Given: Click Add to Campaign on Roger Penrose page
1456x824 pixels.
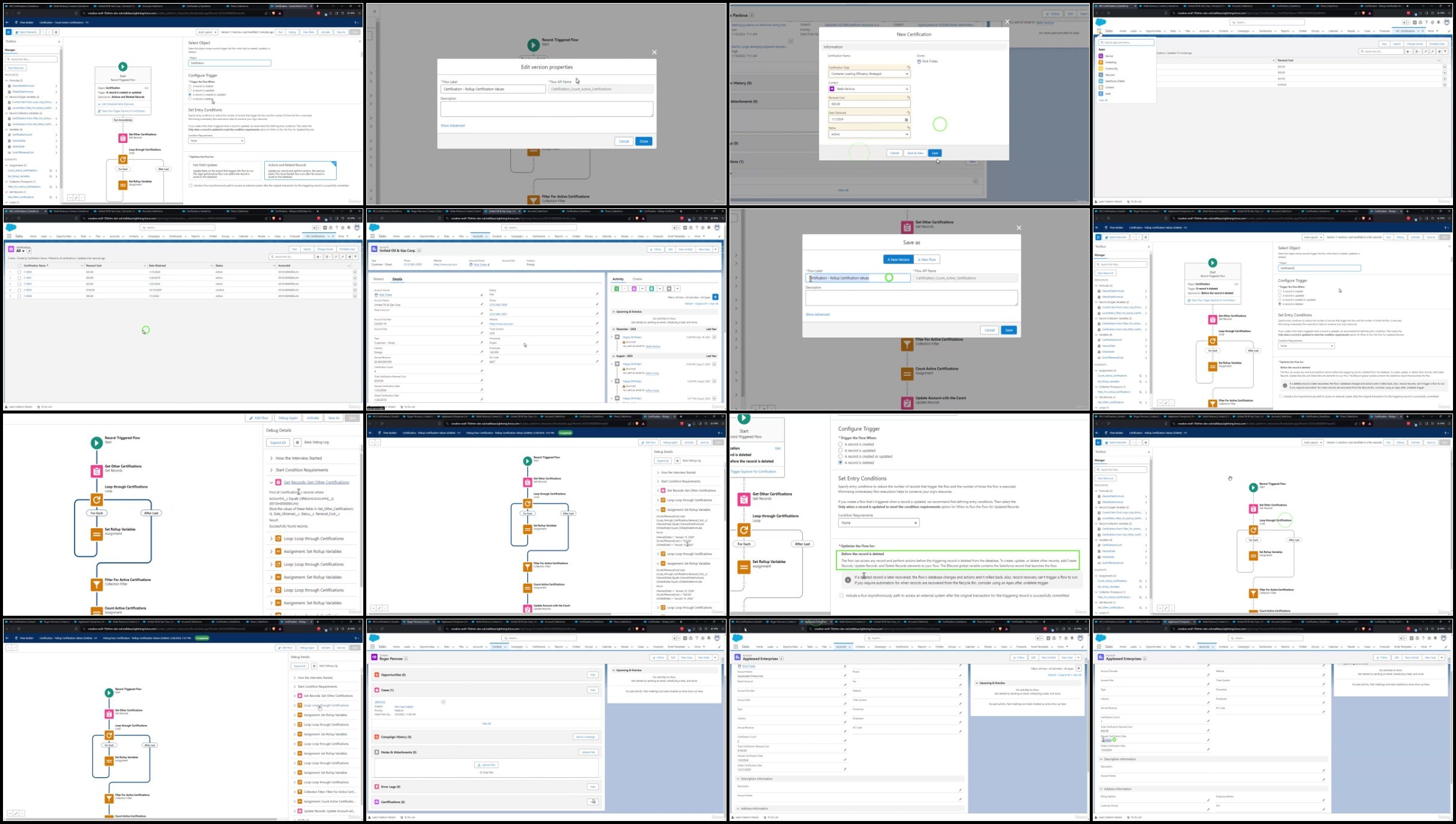Looking at the screenshot, I should click(x=585, y=737).
